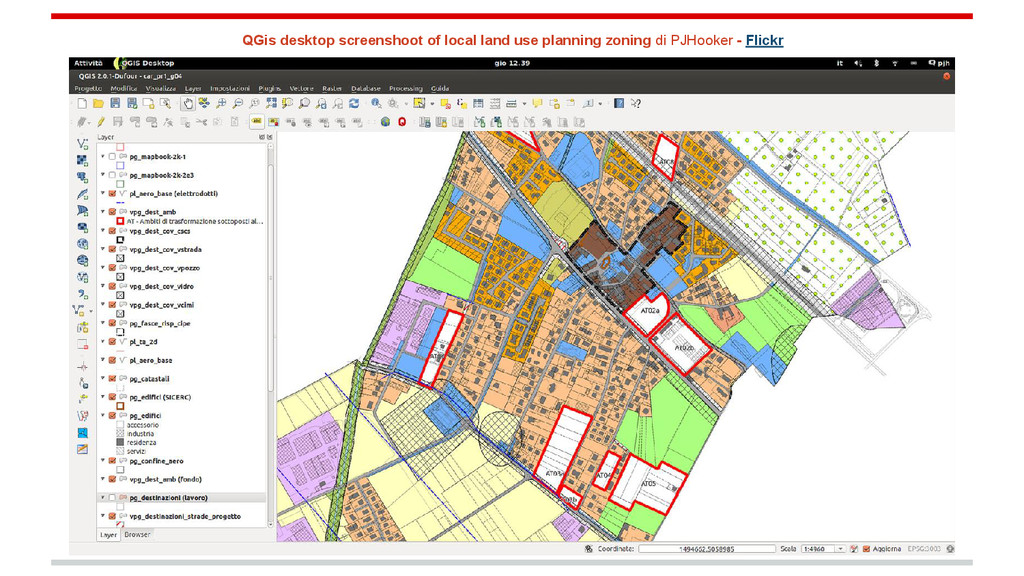1024x576 pixels.
Task: Follow the Flickr hyperlink in the caption
Action: (x=764, y=40)
